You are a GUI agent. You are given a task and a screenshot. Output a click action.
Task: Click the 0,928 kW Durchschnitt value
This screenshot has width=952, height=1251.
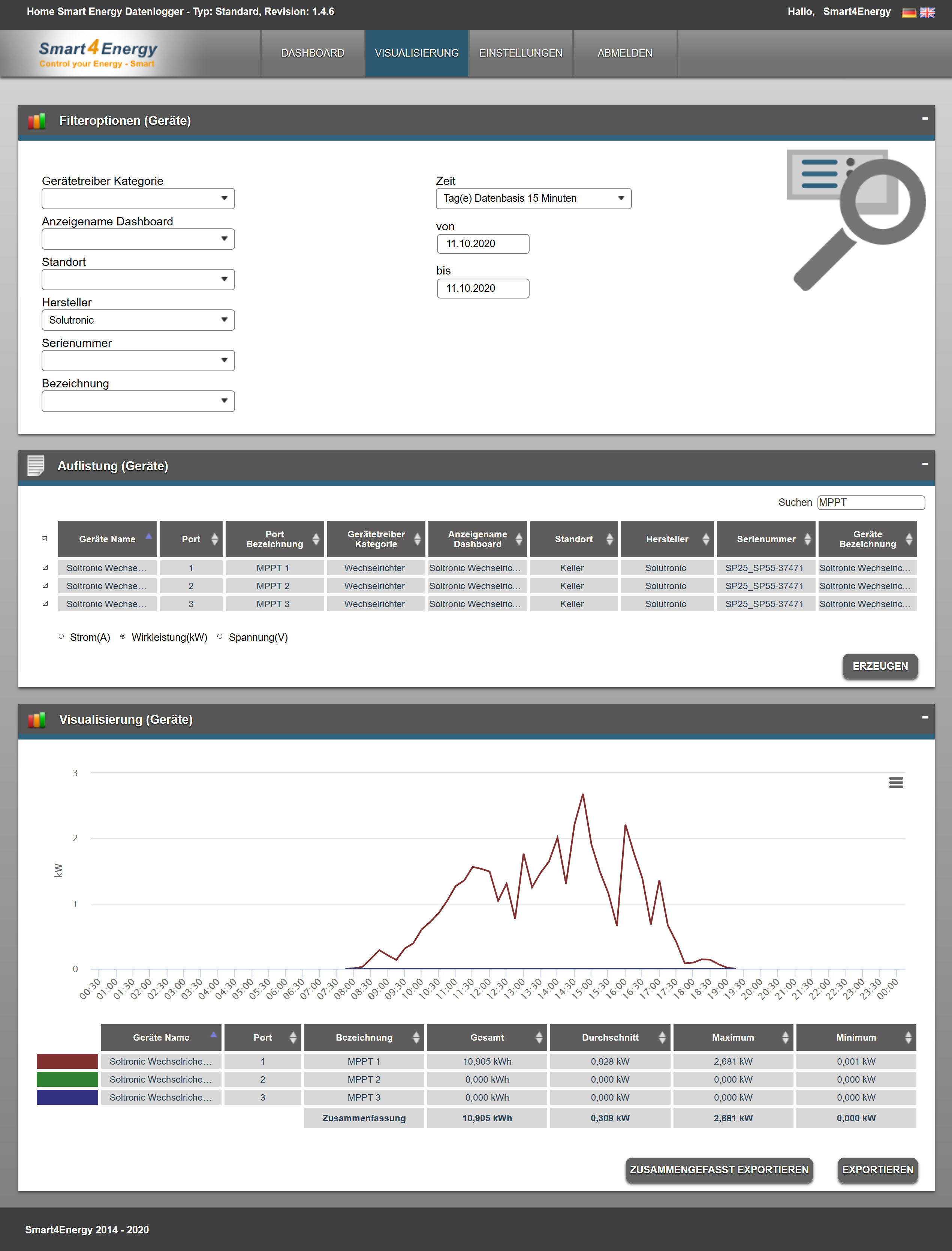click(x=610, y=1061)
